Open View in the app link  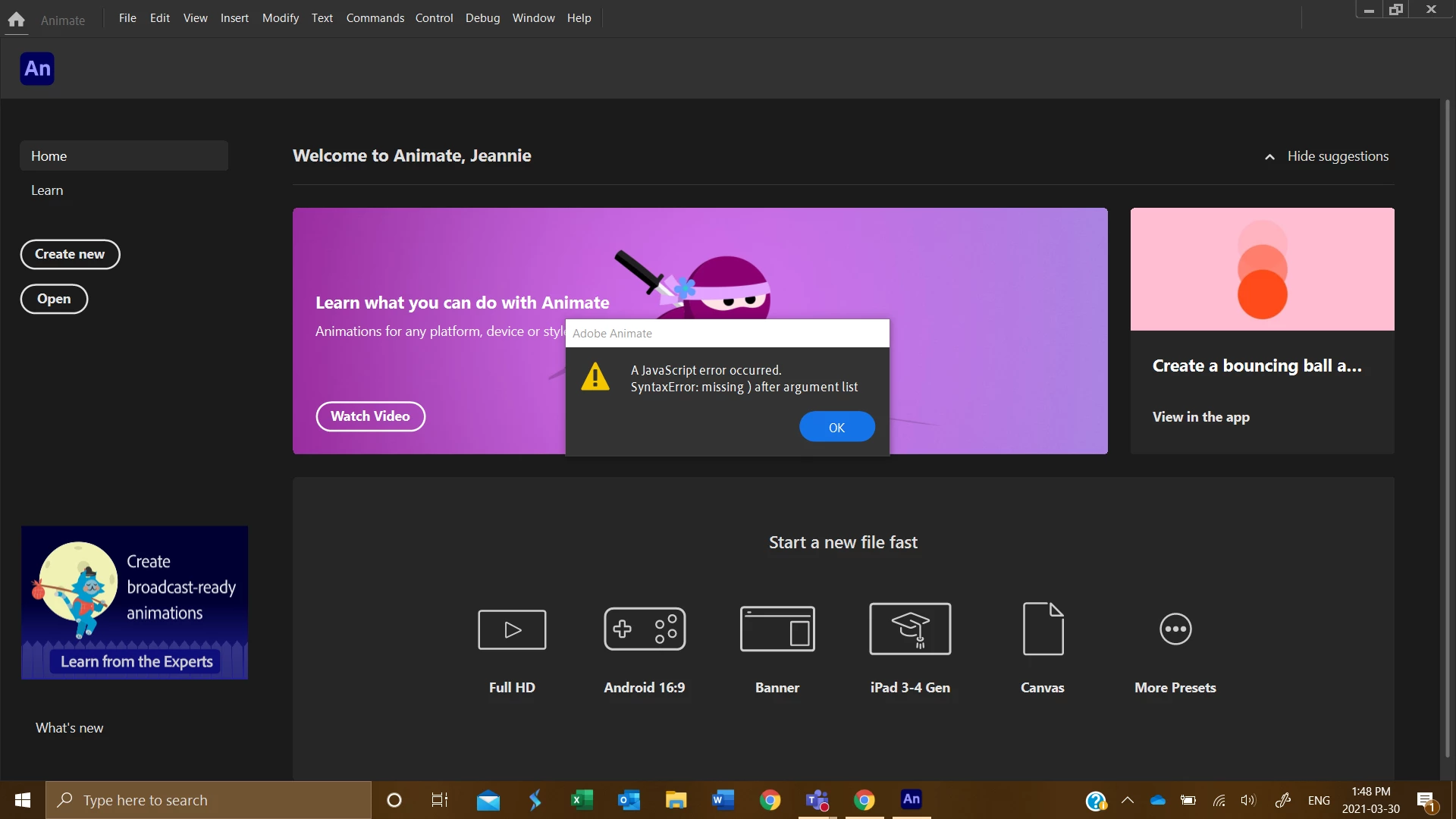(1200, 417)
